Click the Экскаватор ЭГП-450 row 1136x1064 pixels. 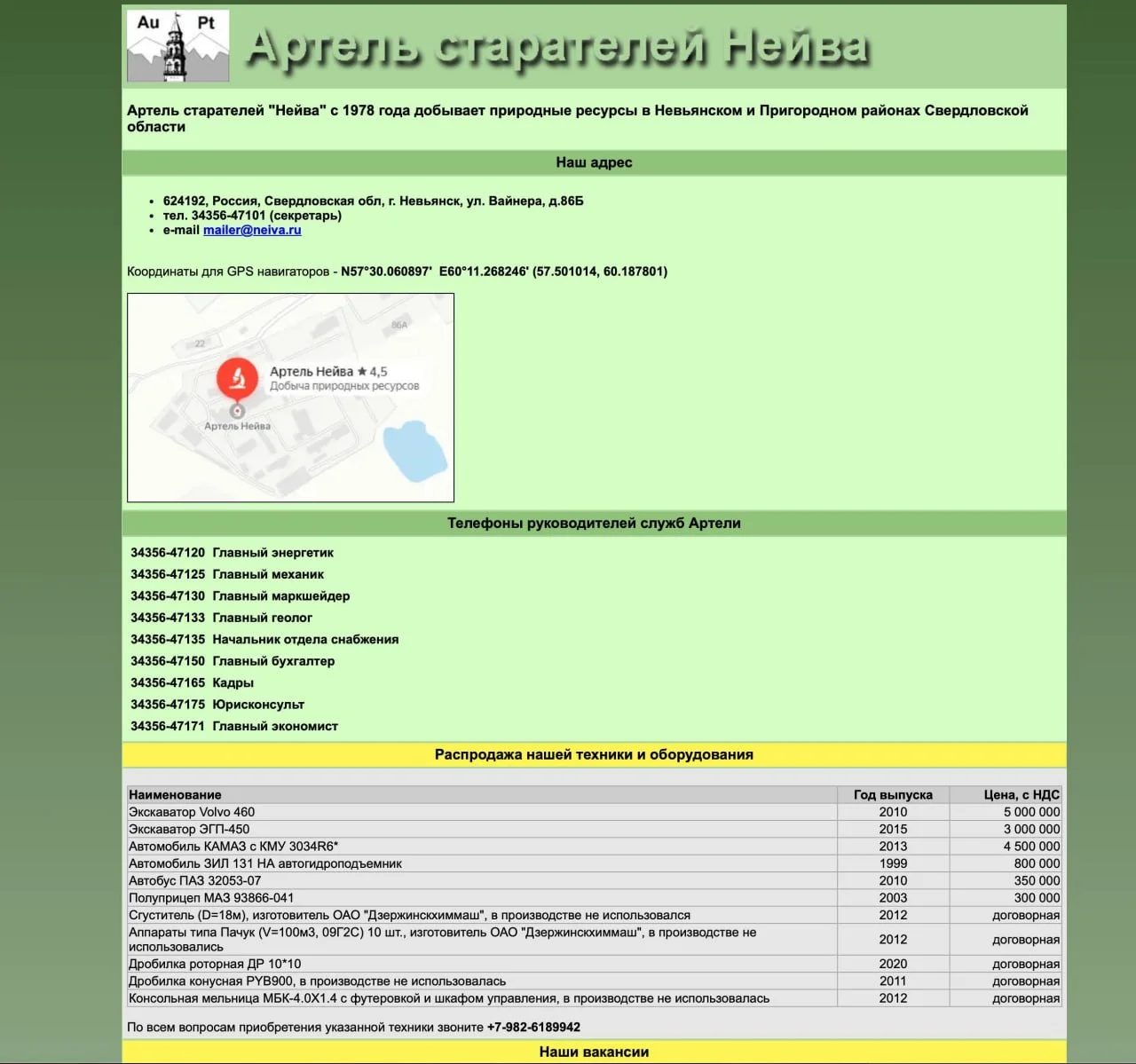click(x=594, y=829)
